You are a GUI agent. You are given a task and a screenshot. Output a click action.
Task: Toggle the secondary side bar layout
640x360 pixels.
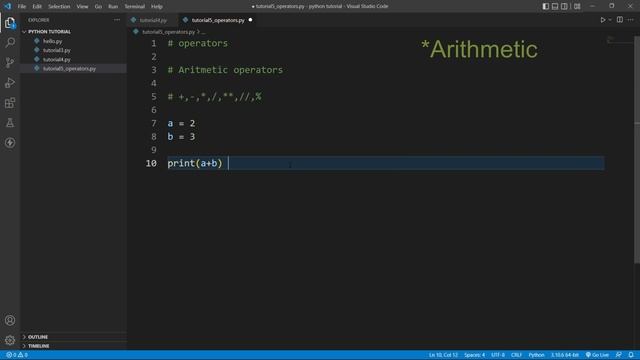(564, 6)
